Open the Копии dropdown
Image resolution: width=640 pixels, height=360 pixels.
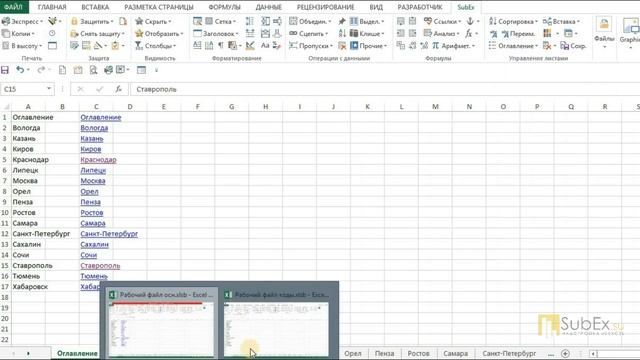pyautogui.click(x=19, y=33)
